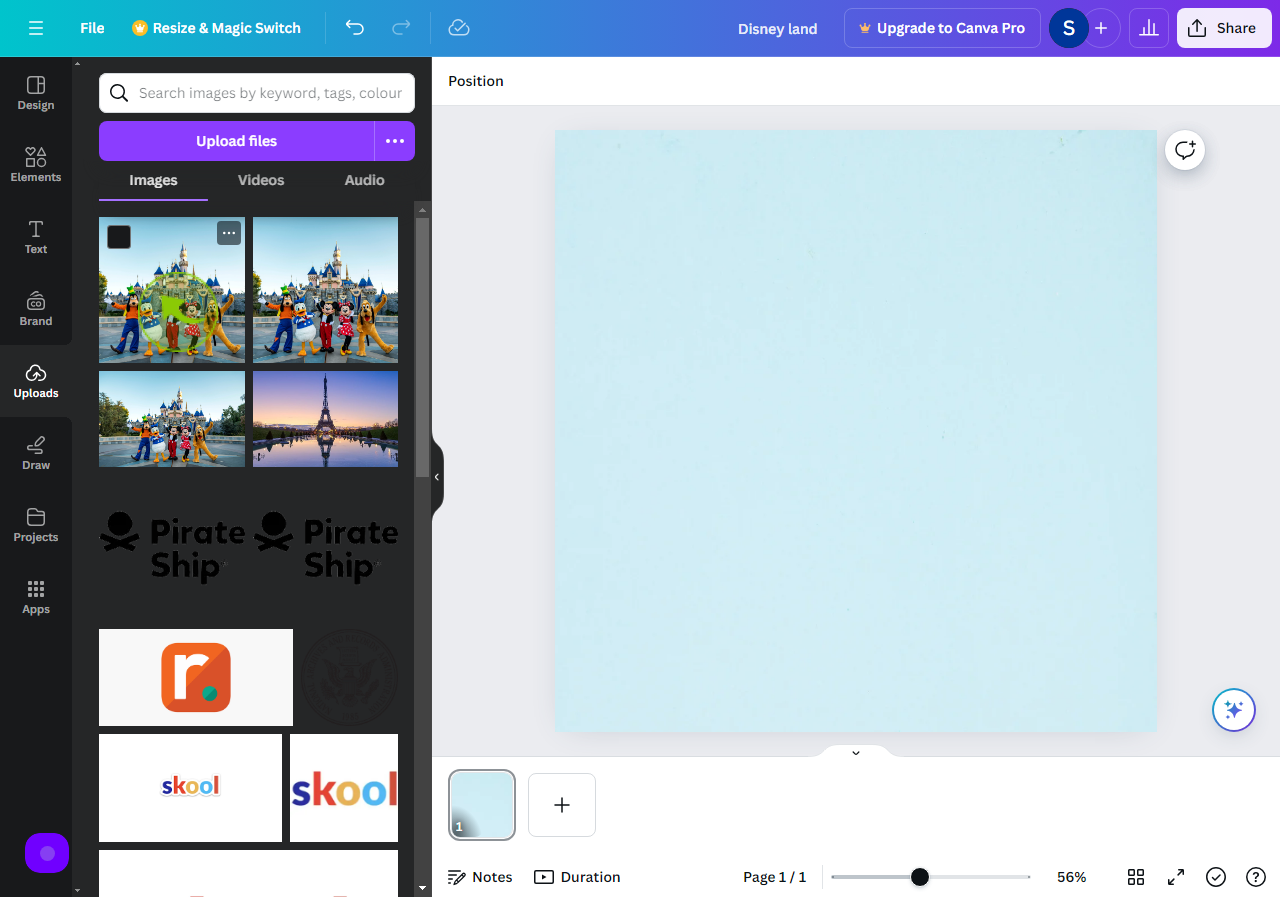Click the purple circle assistant button
The width and height of the screenshot is (1280, 897).
[47, 853]
